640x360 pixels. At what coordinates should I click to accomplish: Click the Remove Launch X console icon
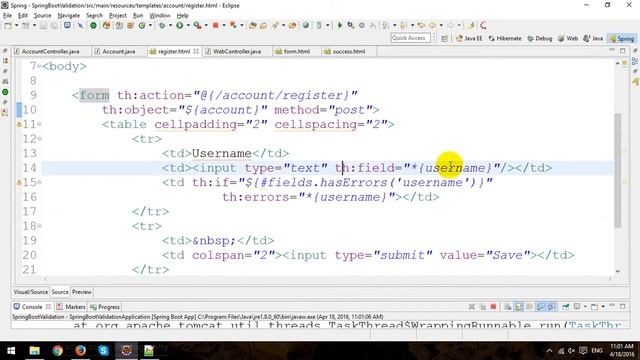[471, 307]
